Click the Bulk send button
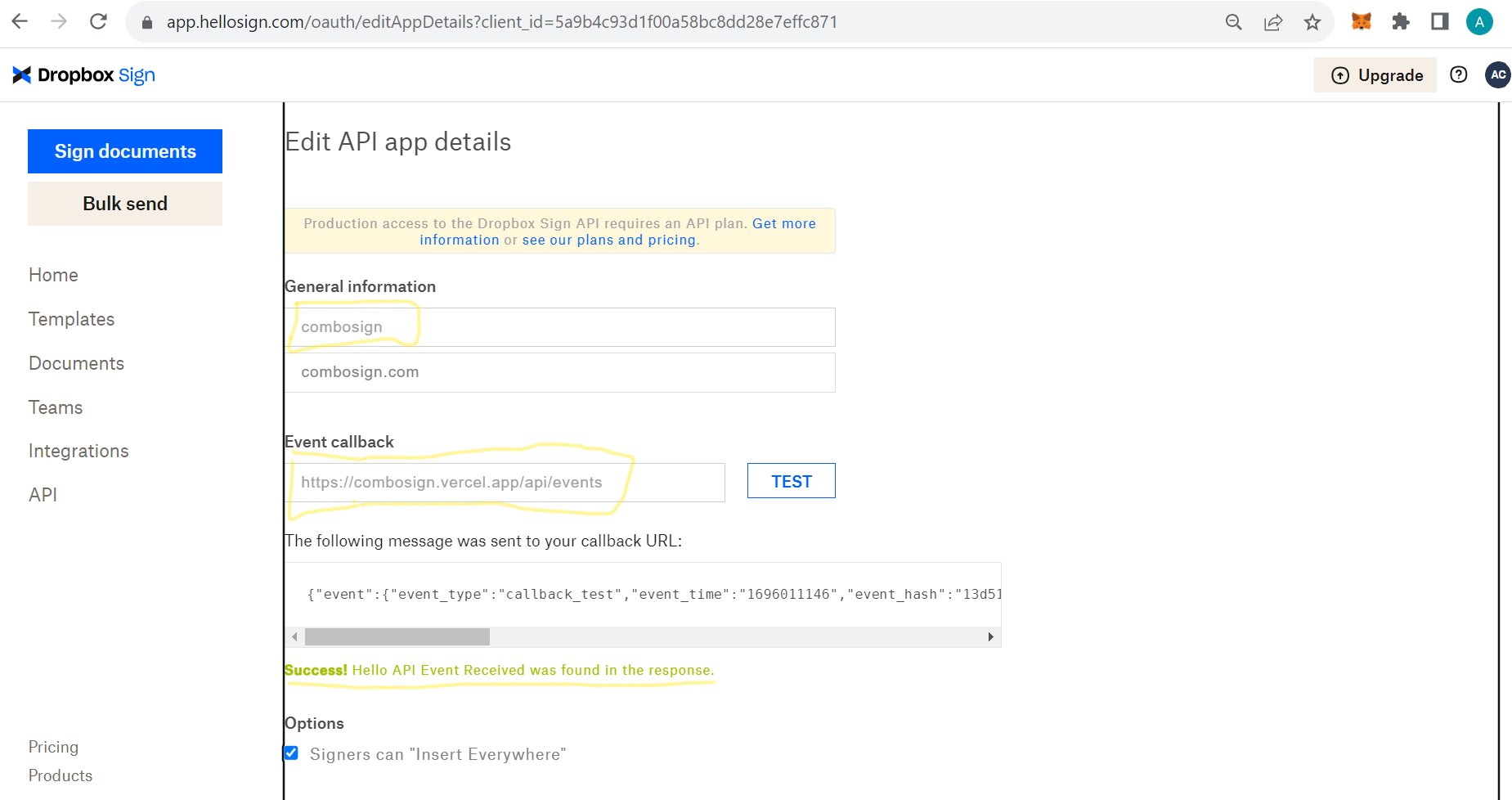1512x800 pixels. pos(125,204)
